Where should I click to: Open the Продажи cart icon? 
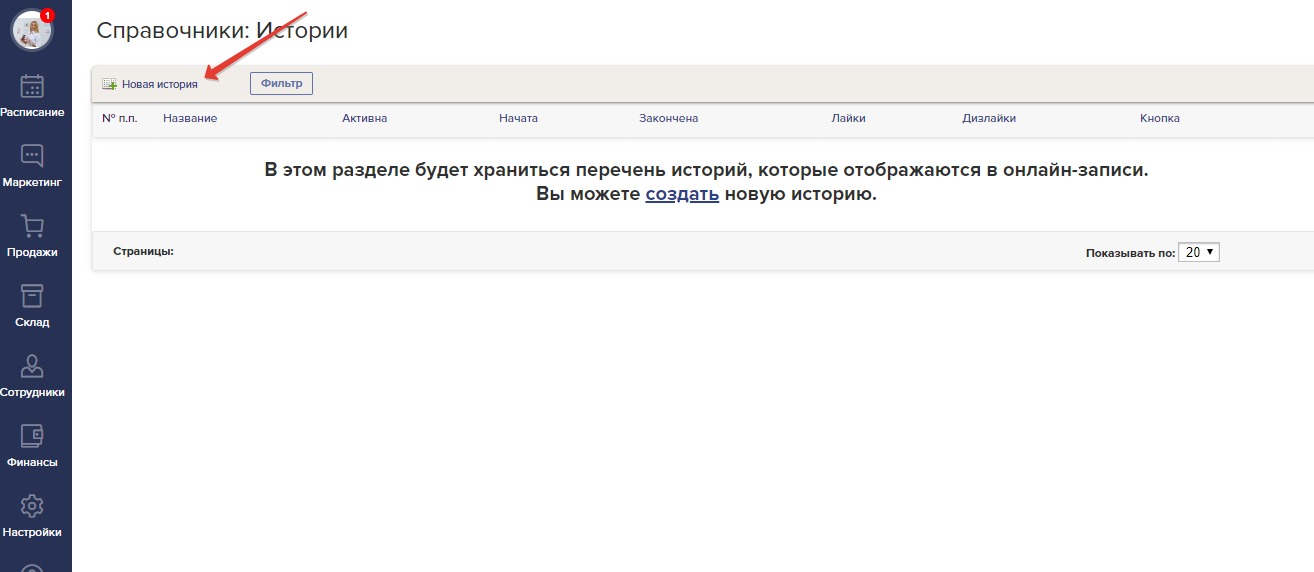(32, 226)
